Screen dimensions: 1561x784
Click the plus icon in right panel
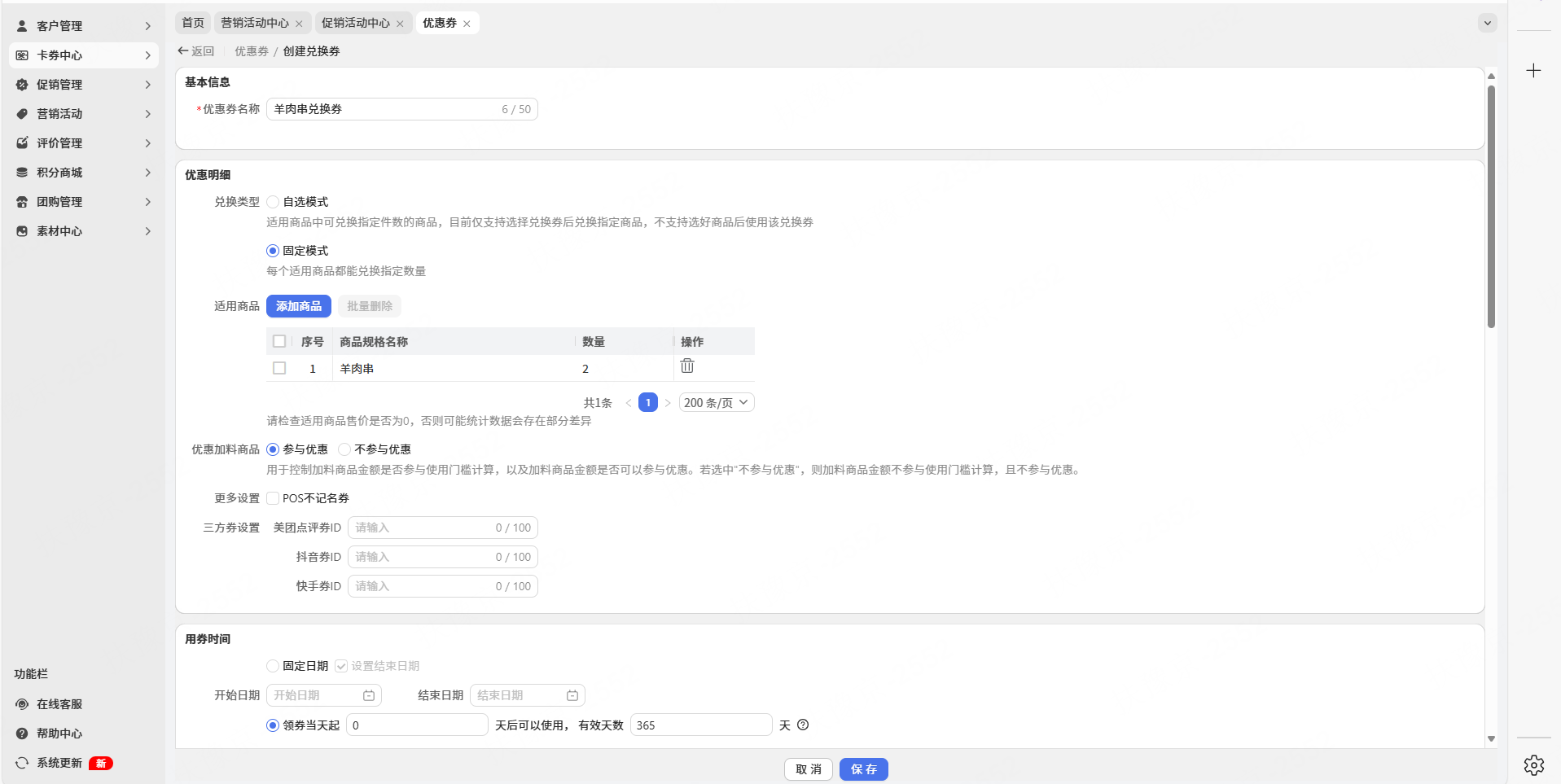click(1534, 71)
